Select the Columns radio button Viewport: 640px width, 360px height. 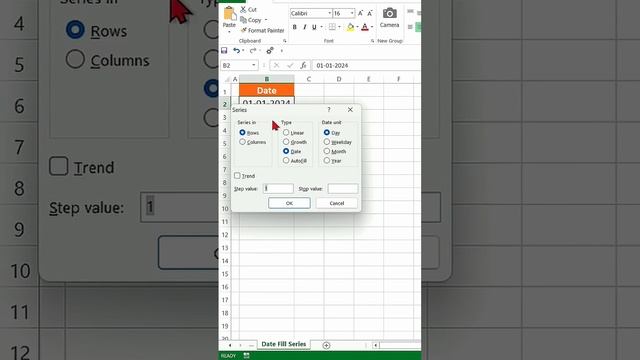(242, 142)
